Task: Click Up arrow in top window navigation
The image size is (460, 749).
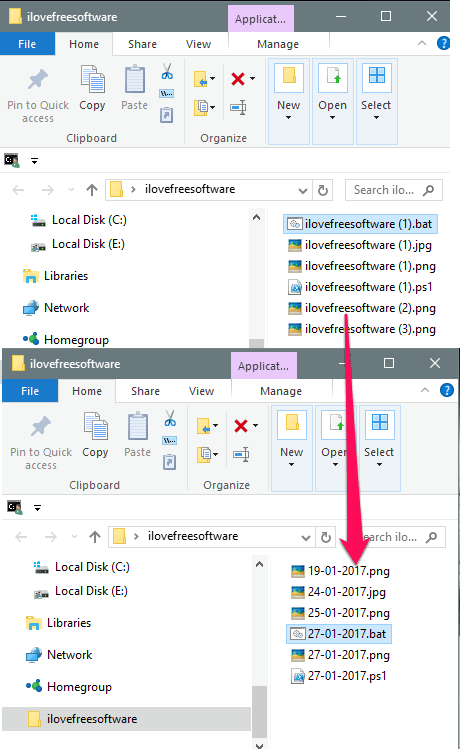Action: (x=92, y=190)
